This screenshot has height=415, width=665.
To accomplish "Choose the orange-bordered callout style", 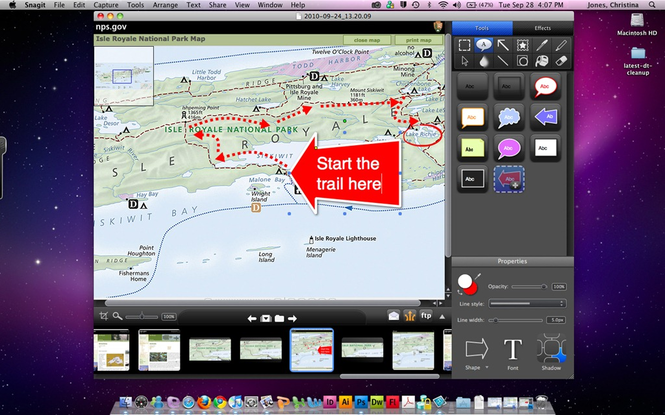I will pos(472,117).
